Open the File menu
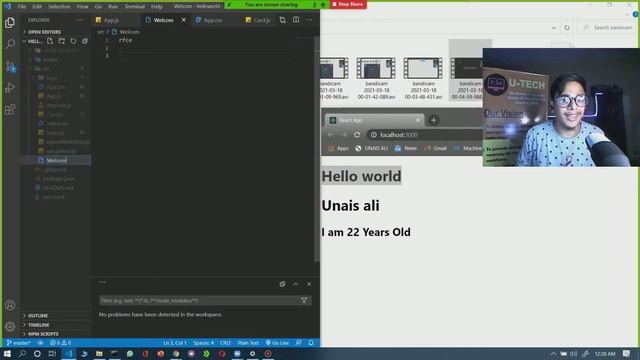 click(22, 7)
